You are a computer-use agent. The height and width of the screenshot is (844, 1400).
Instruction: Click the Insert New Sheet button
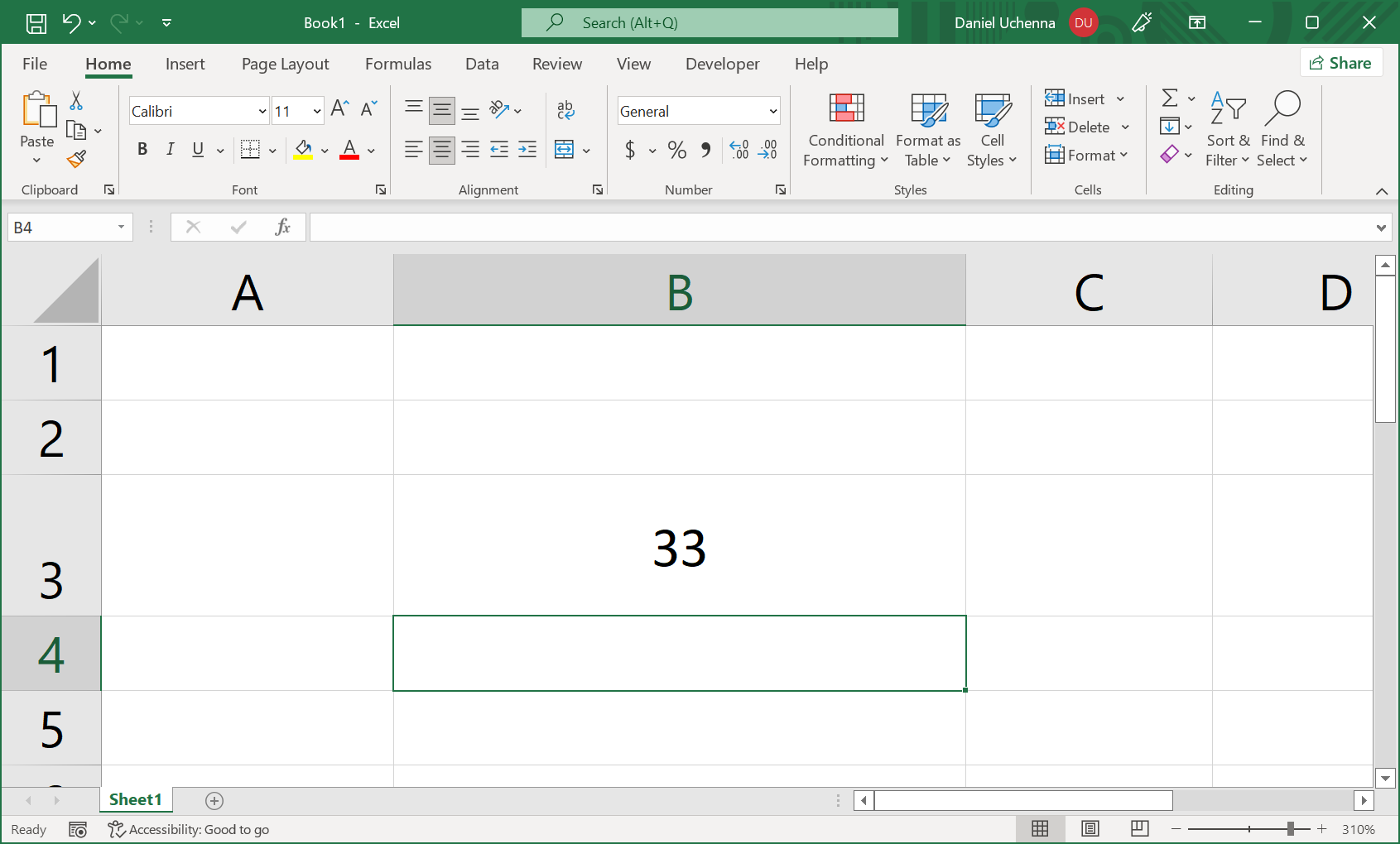pyautogui.click(x=214, y=800)
